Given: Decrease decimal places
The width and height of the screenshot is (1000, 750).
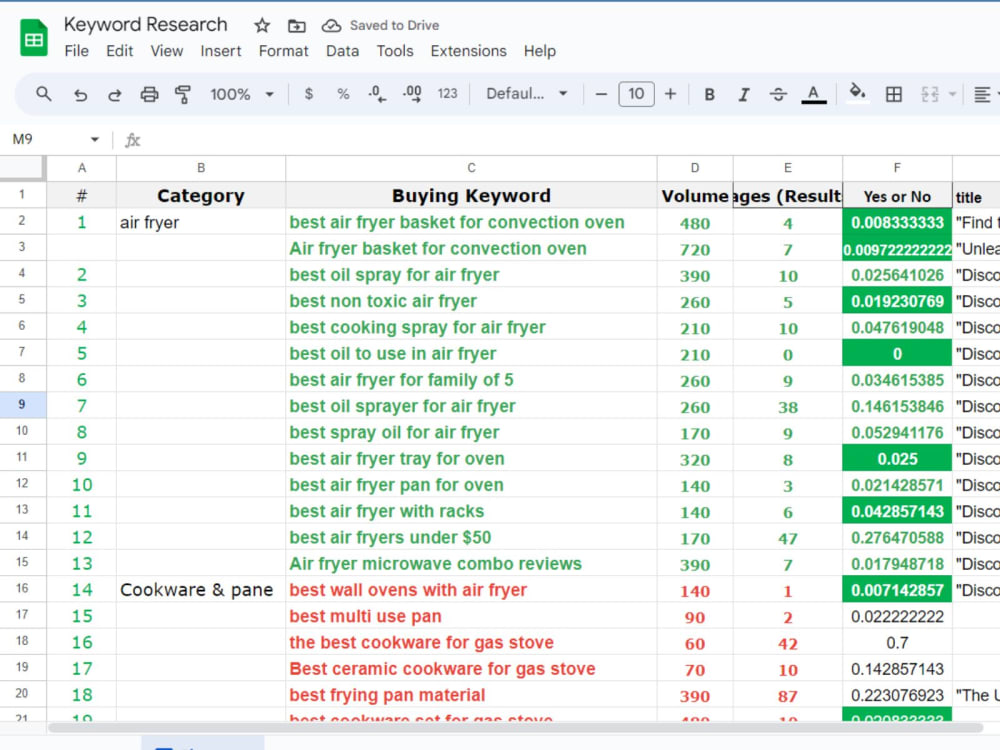Looking at the screenshot, I should pyautogui.click(x=377, y=94).
